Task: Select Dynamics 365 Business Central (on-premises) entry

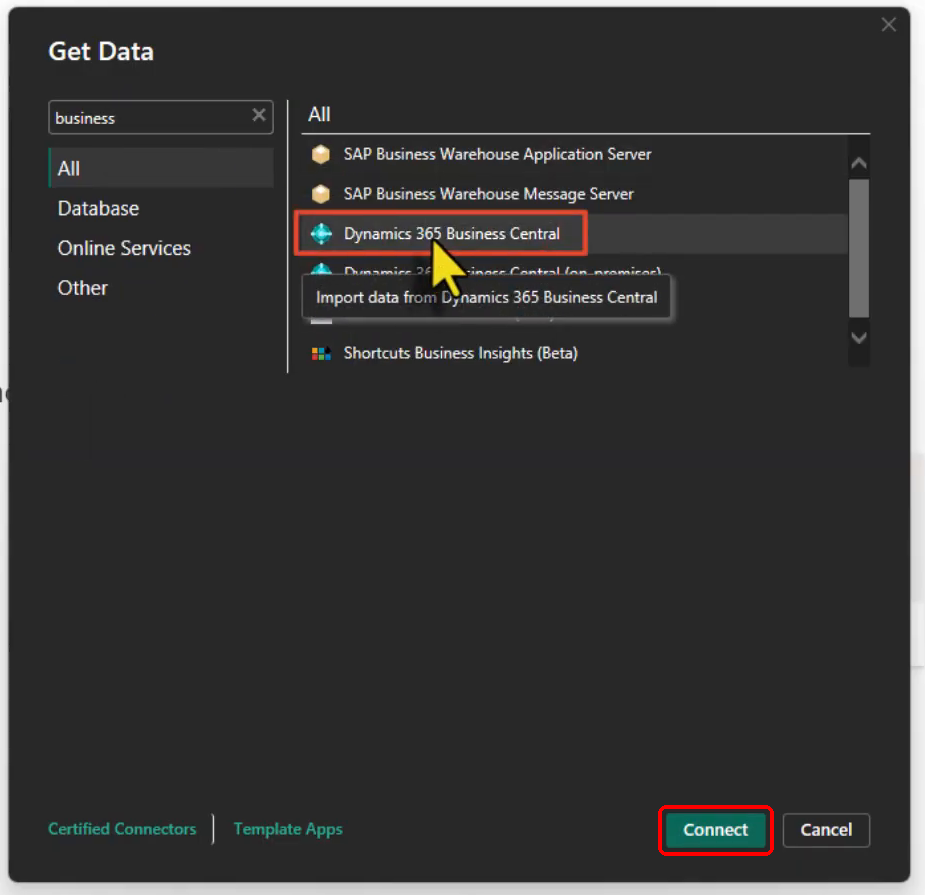Action: [x=503, y=271]
